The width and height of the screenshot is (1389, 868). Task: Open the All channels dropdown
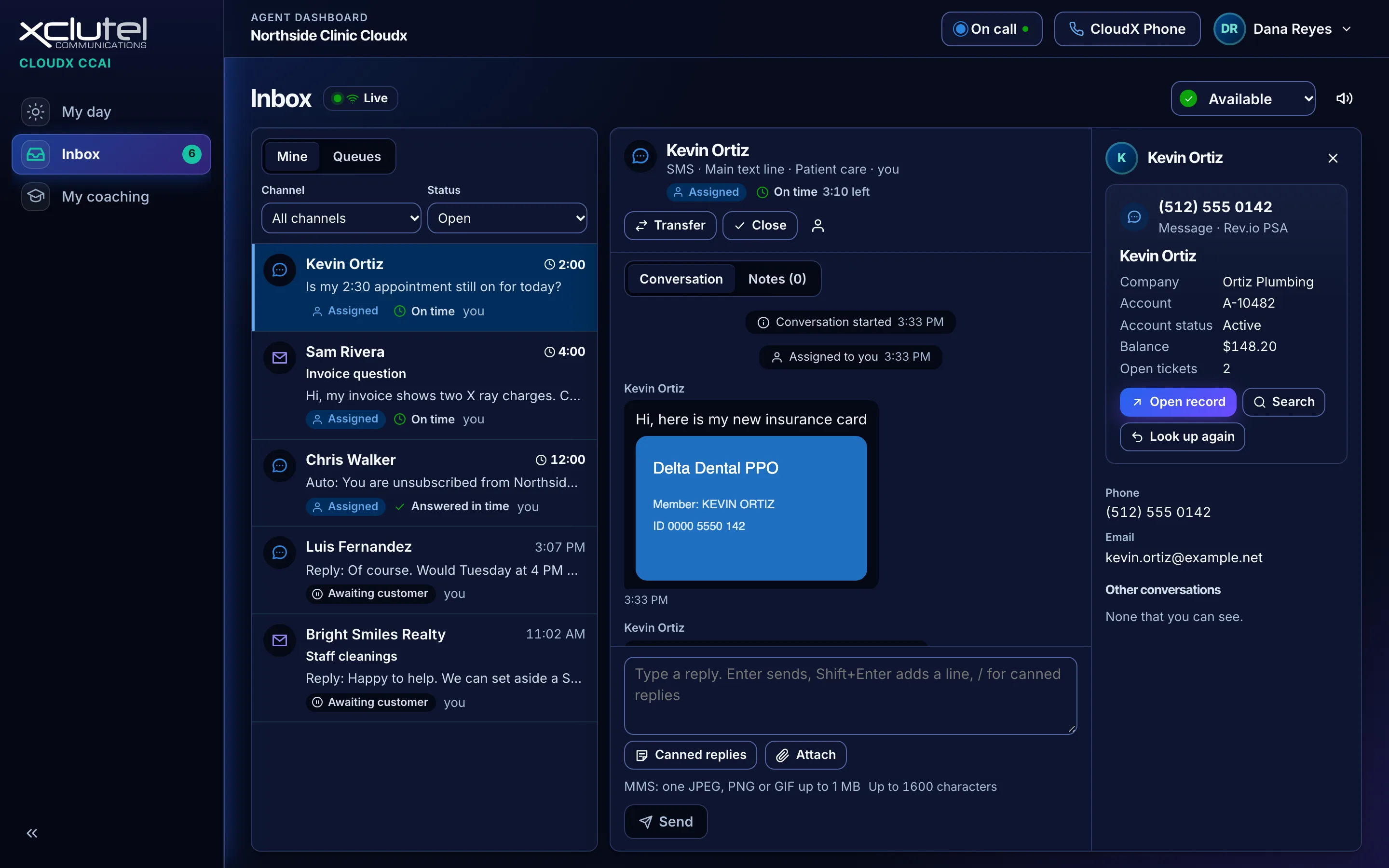(x=341, y=218)
